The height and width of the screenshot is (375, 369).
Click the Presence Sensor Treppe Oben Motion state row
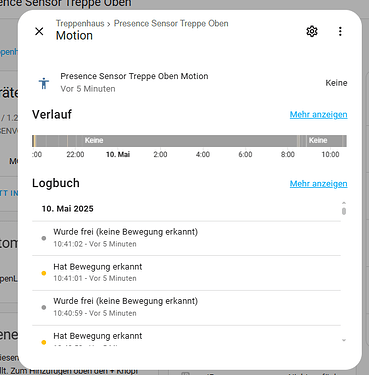[x=189, y=83]
